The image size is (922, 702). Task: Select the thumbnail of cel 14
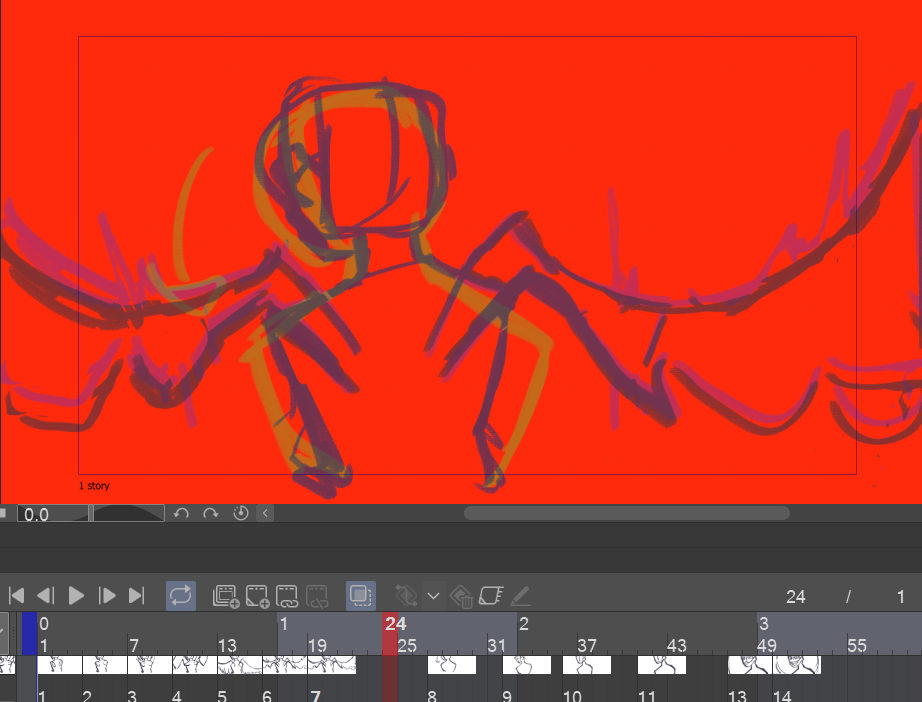click(797, 665)
